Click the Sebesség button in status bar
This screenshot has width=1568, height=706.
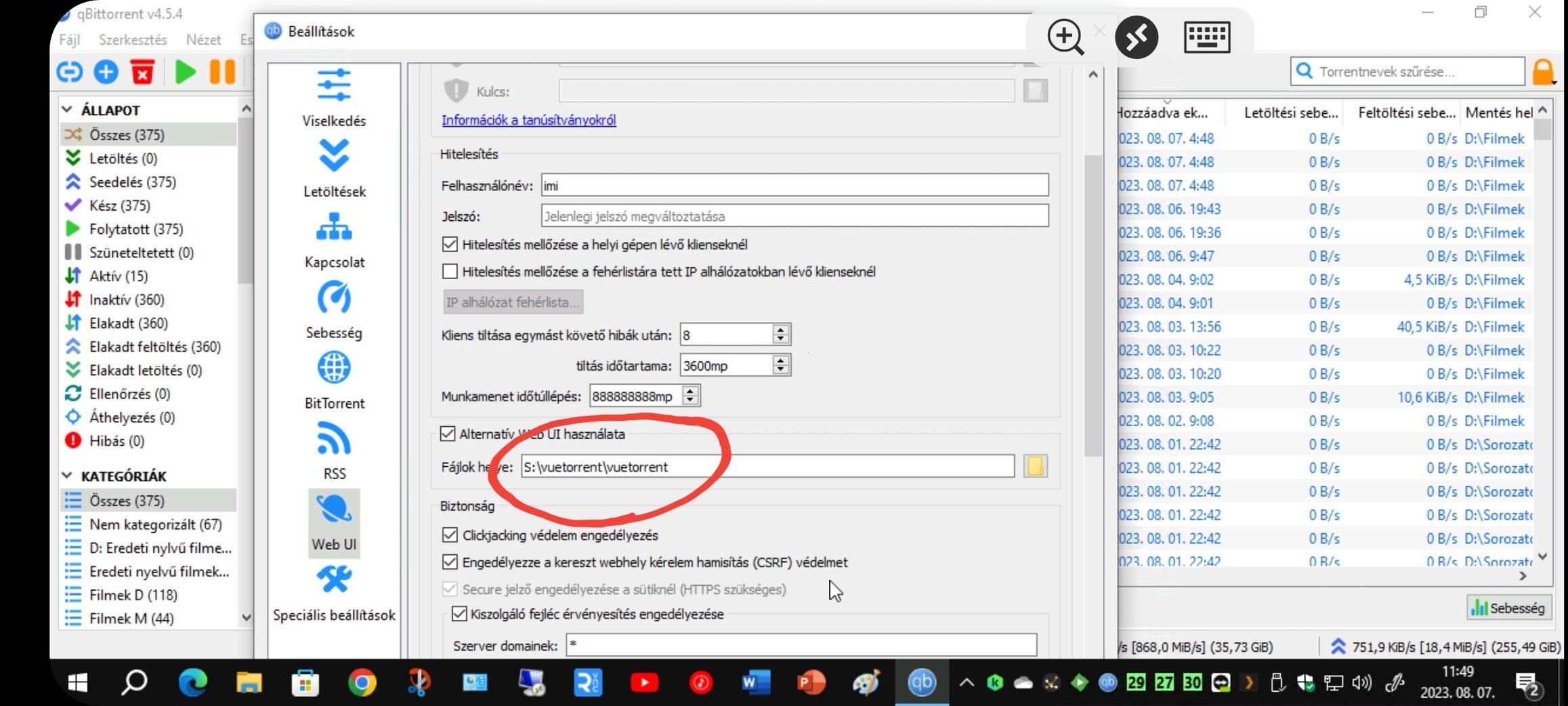coord(1509,608)
